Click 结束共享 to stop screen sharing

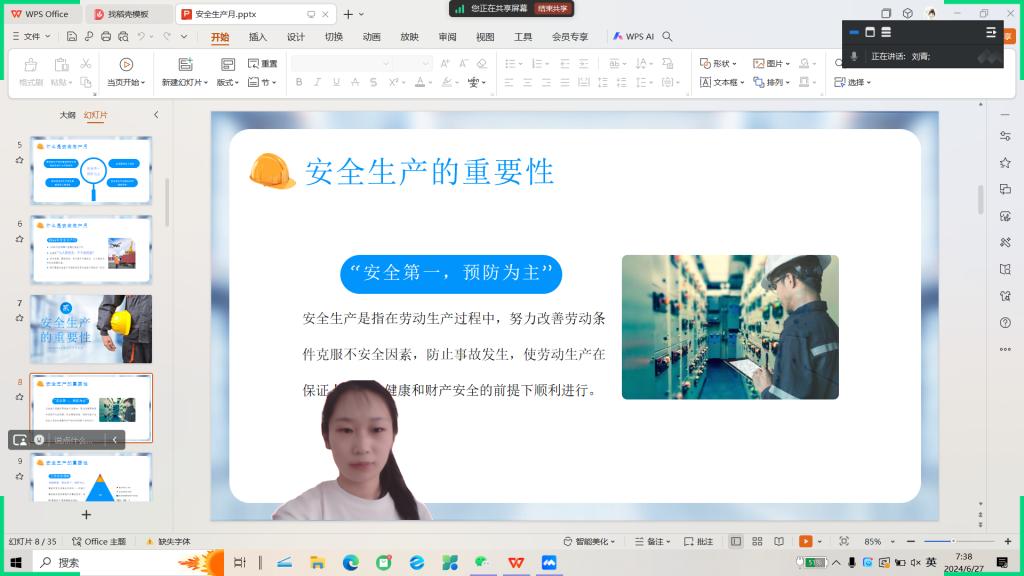[x=554, y=8]
